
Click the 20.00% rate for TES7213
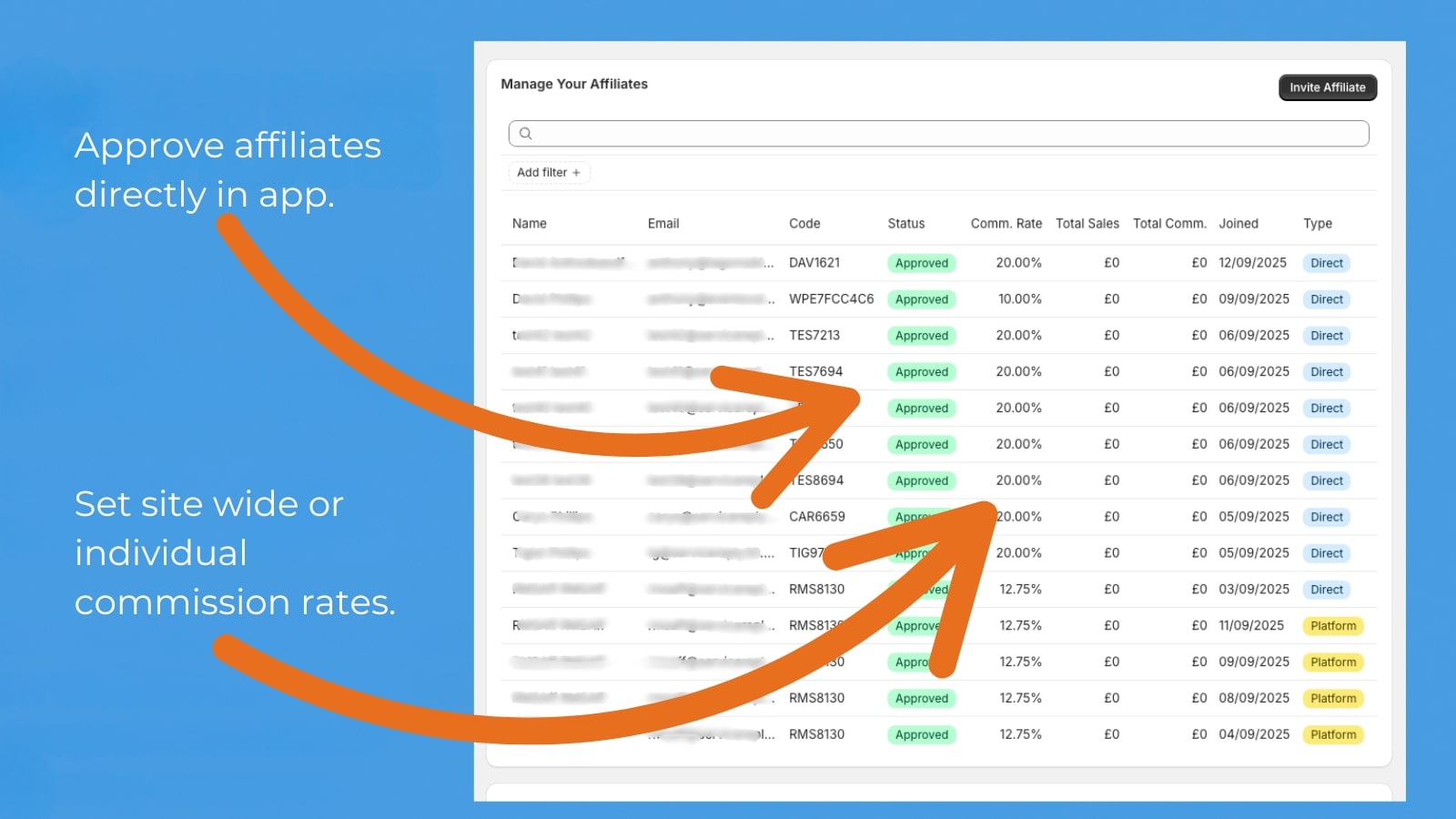pyautogui.click(x=1019, y=336)
